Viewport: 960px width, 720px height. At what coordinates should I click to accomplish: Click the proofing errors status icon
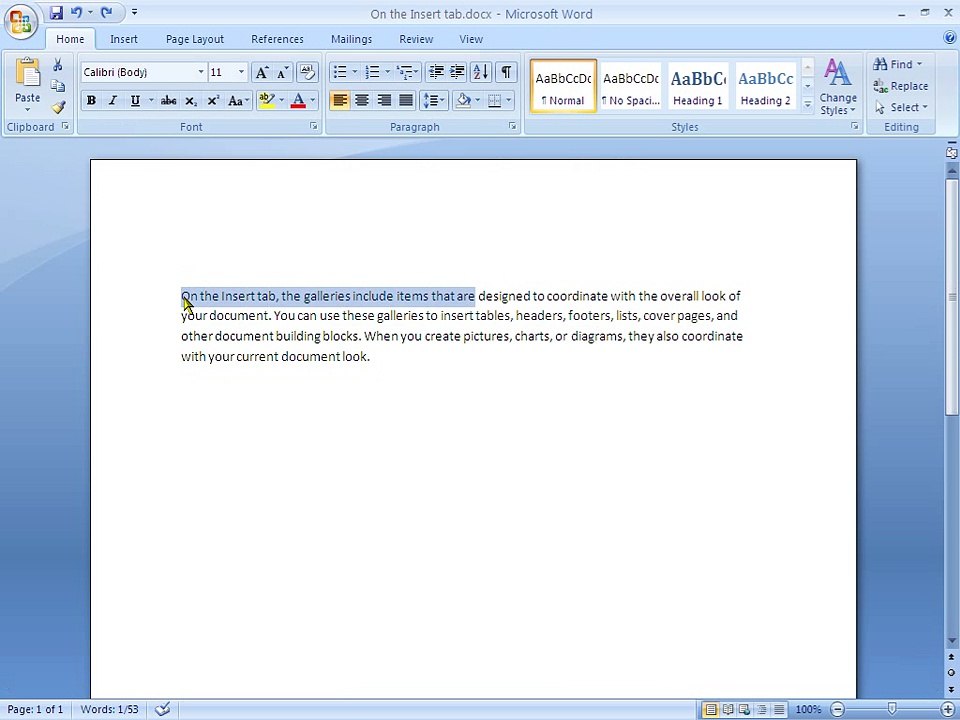click(162, 710)
